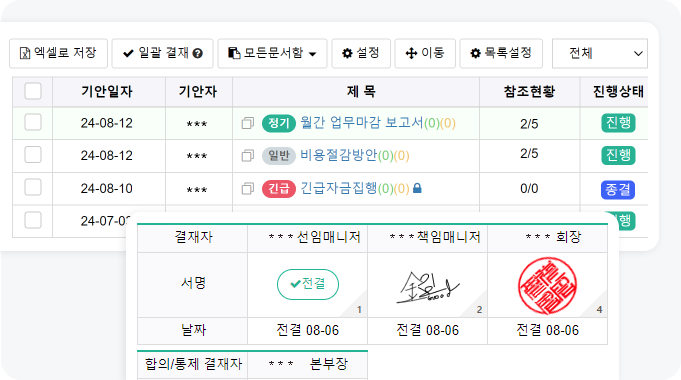
Task: Check the first 24-08-12 row checkbox
Action: click(33, 122)
